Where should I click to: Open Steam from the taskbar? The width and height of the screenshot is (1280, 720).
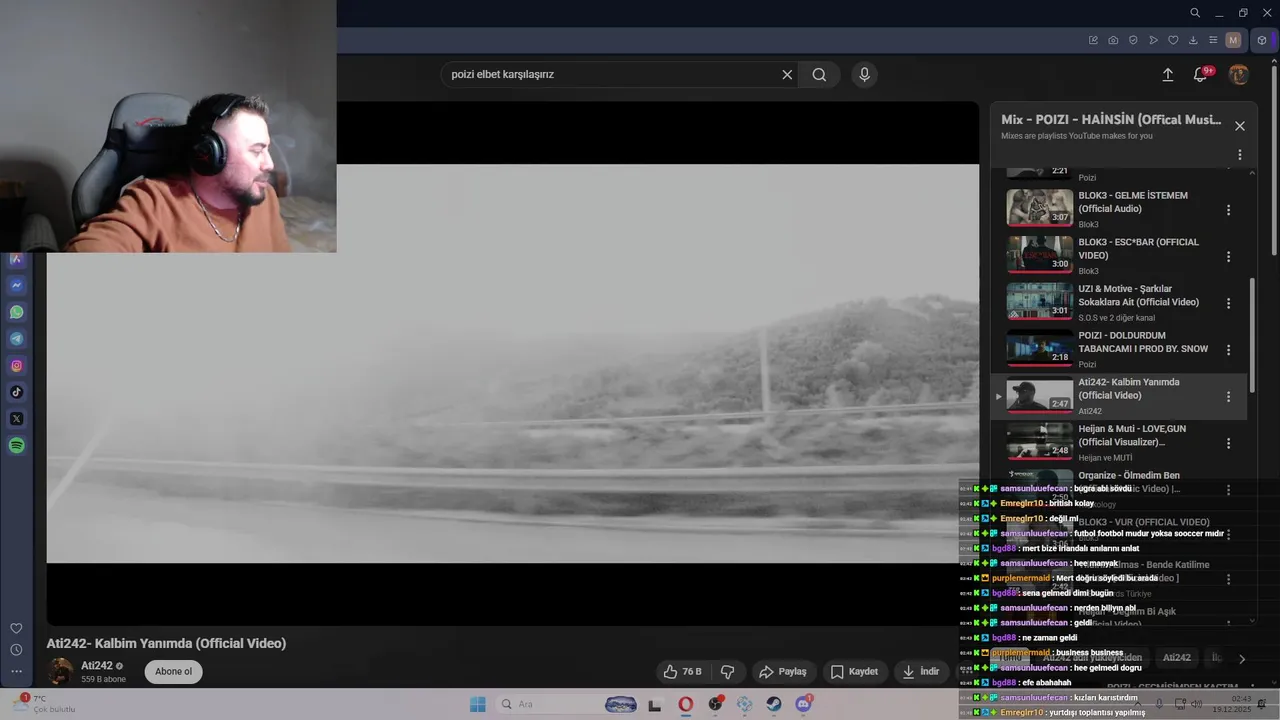pyautogui.click(x=774, y=704)
